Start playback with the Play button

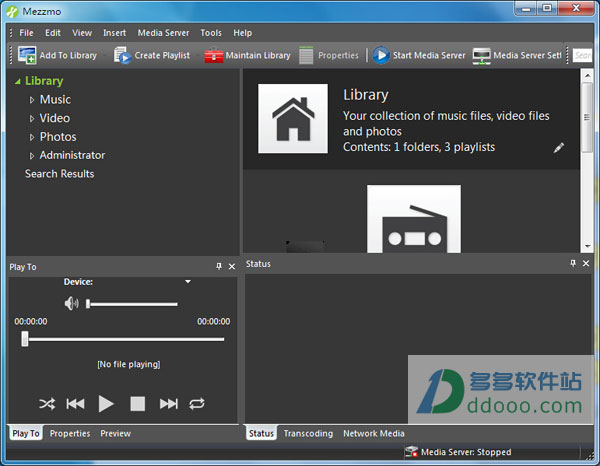point(106,404)
